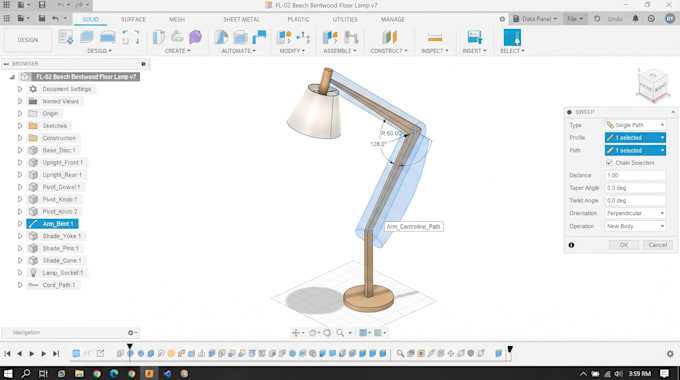
Task: Click the purple Create Form icon
Action: coord(195,37)
